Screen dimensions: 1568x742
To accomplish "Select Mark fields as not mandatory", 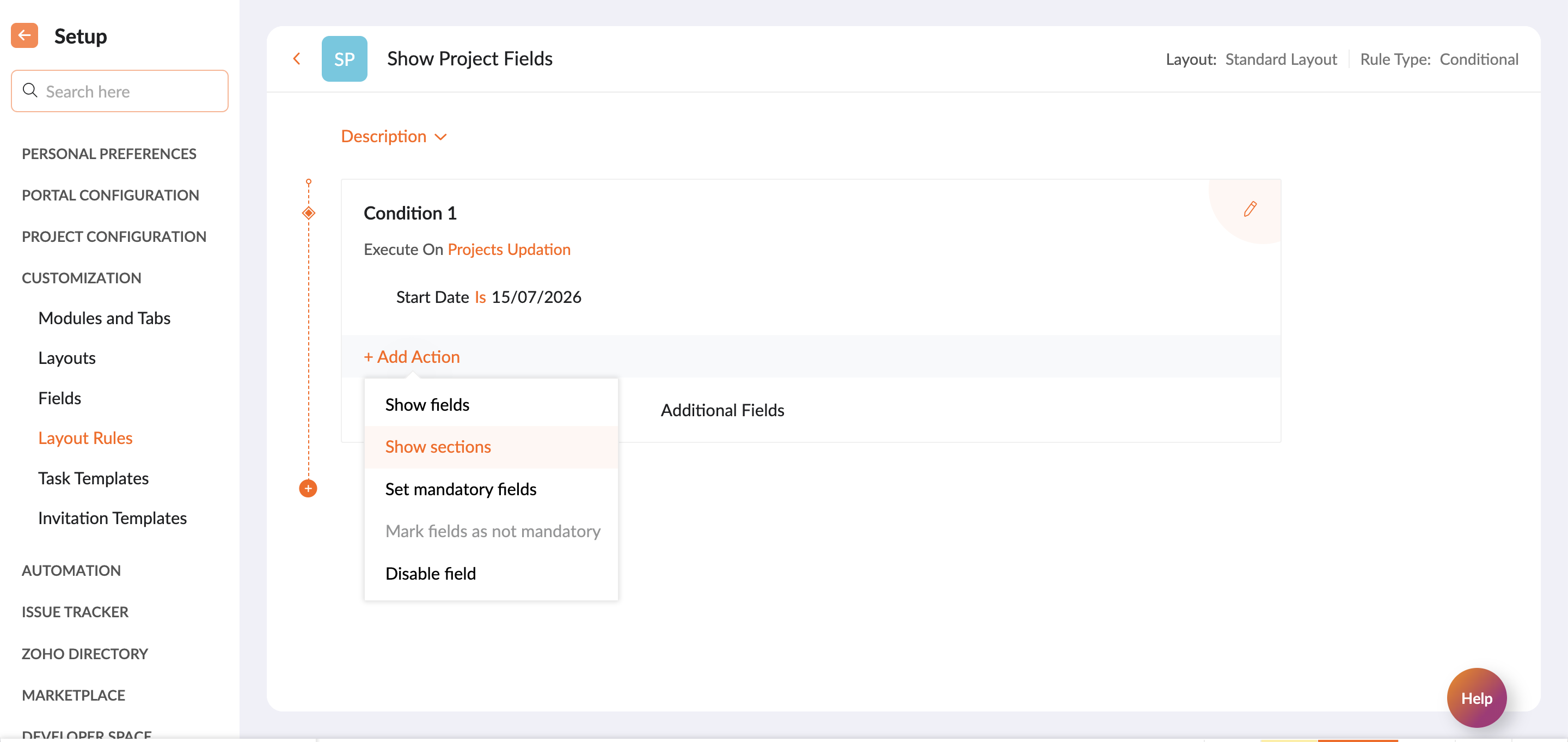I will (491, 531).
